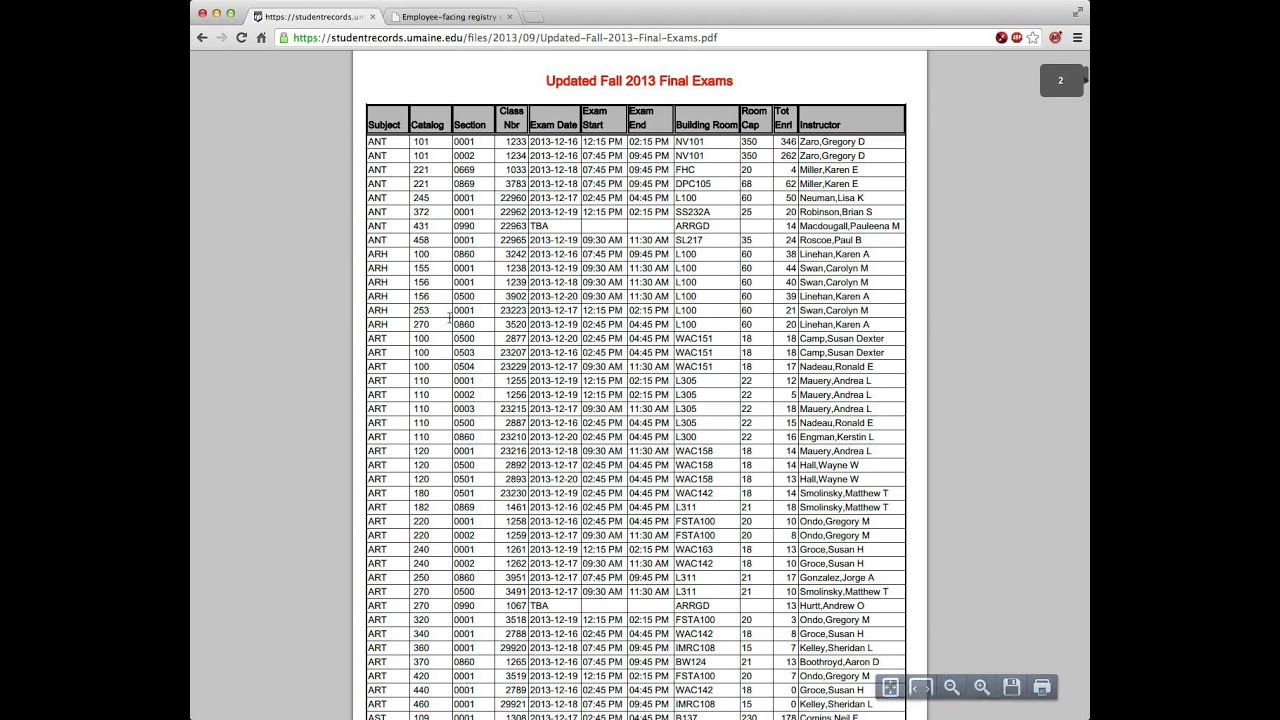Click enrollment value 262

[788, 156]
